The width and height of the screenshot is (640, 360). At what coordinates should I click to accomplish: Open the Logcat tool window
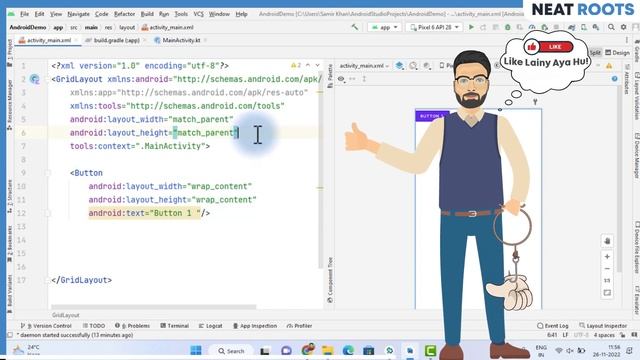211,326
